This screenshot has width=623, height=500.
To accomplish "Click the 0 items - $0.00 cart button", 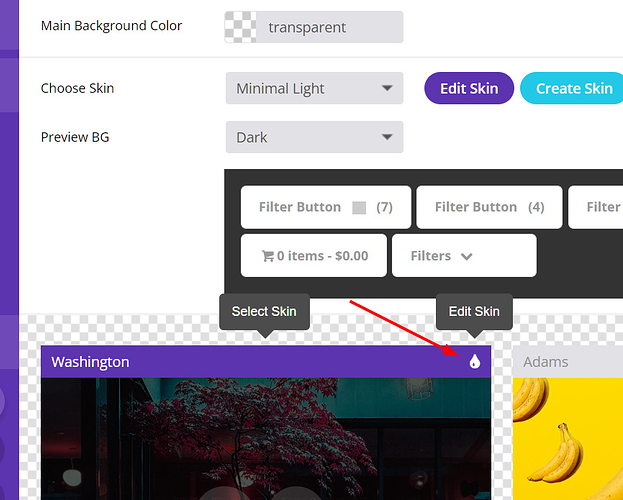I will (x=314, y=256).
